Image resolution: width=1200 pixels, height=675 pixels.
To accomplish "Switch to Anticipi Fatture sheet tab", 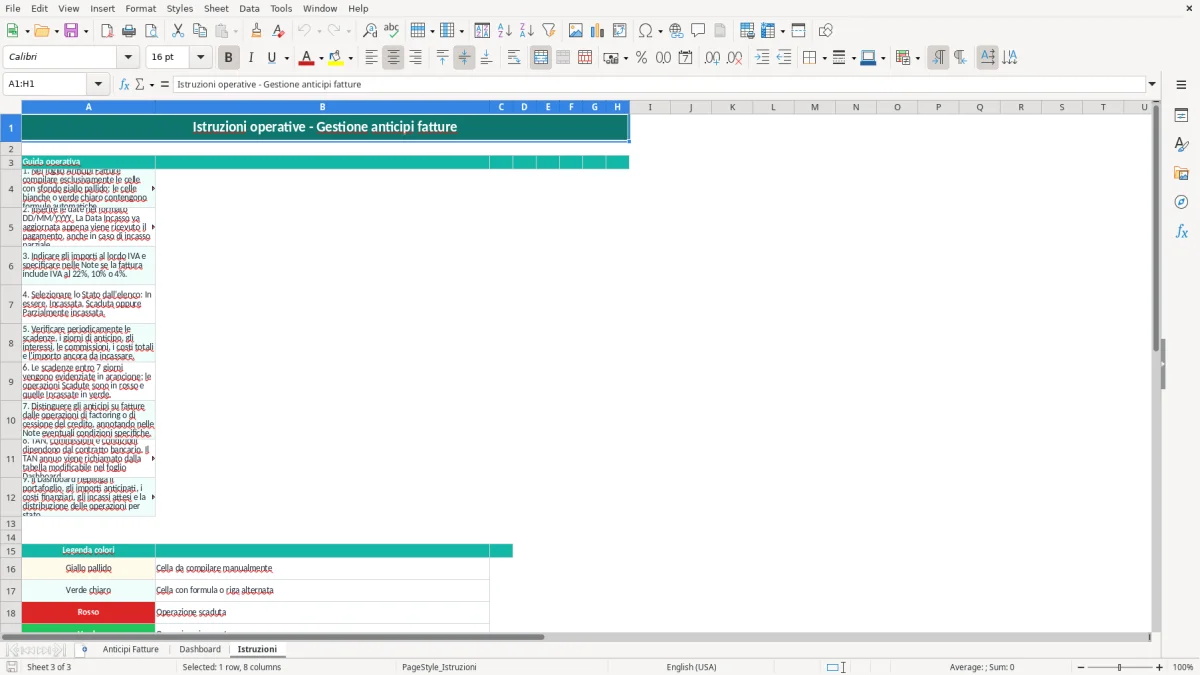I will pos(131,649).
